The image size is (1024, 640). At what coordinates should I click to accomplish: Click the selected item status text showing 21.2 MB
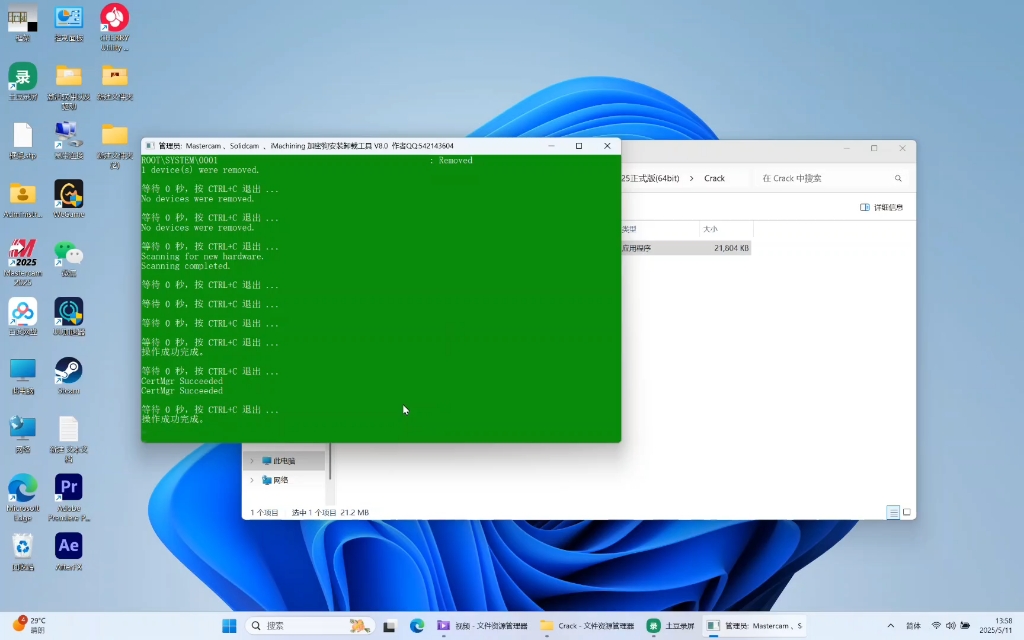coord(330,513)
